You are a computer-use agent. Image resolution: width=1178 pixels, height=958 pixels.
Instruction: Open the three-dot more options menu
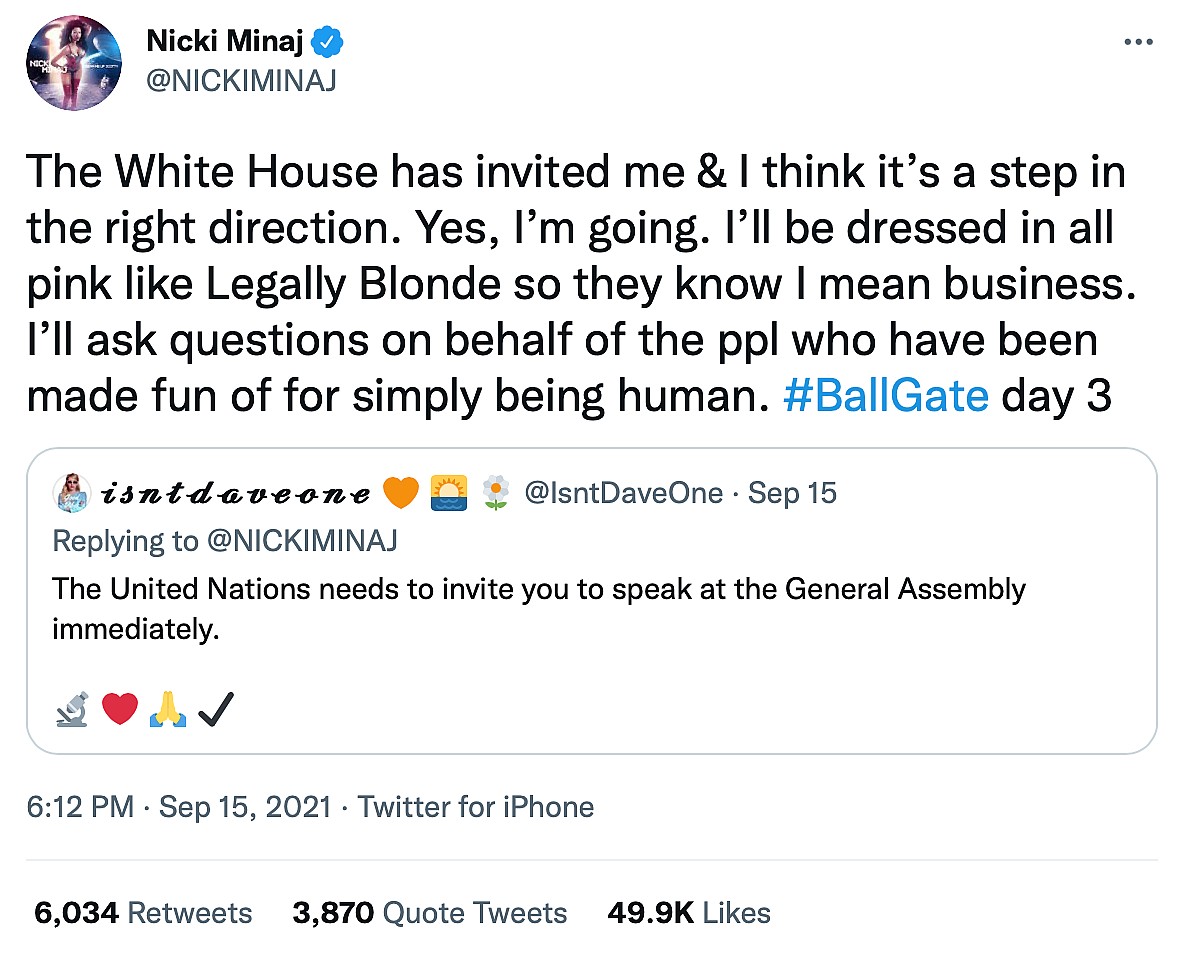(x=1139, y=42)
